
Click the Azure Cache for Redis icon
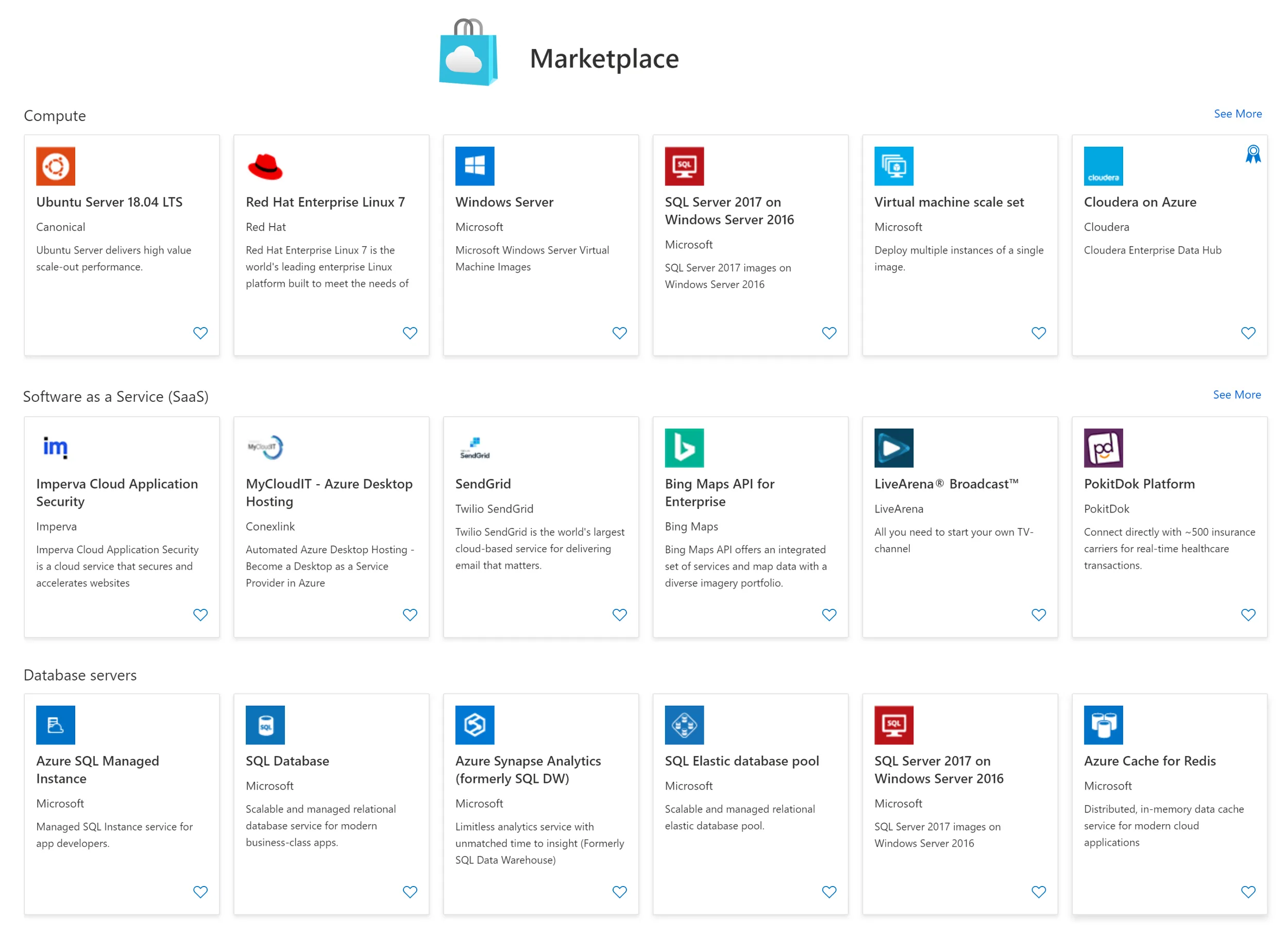click(1104, 725)
